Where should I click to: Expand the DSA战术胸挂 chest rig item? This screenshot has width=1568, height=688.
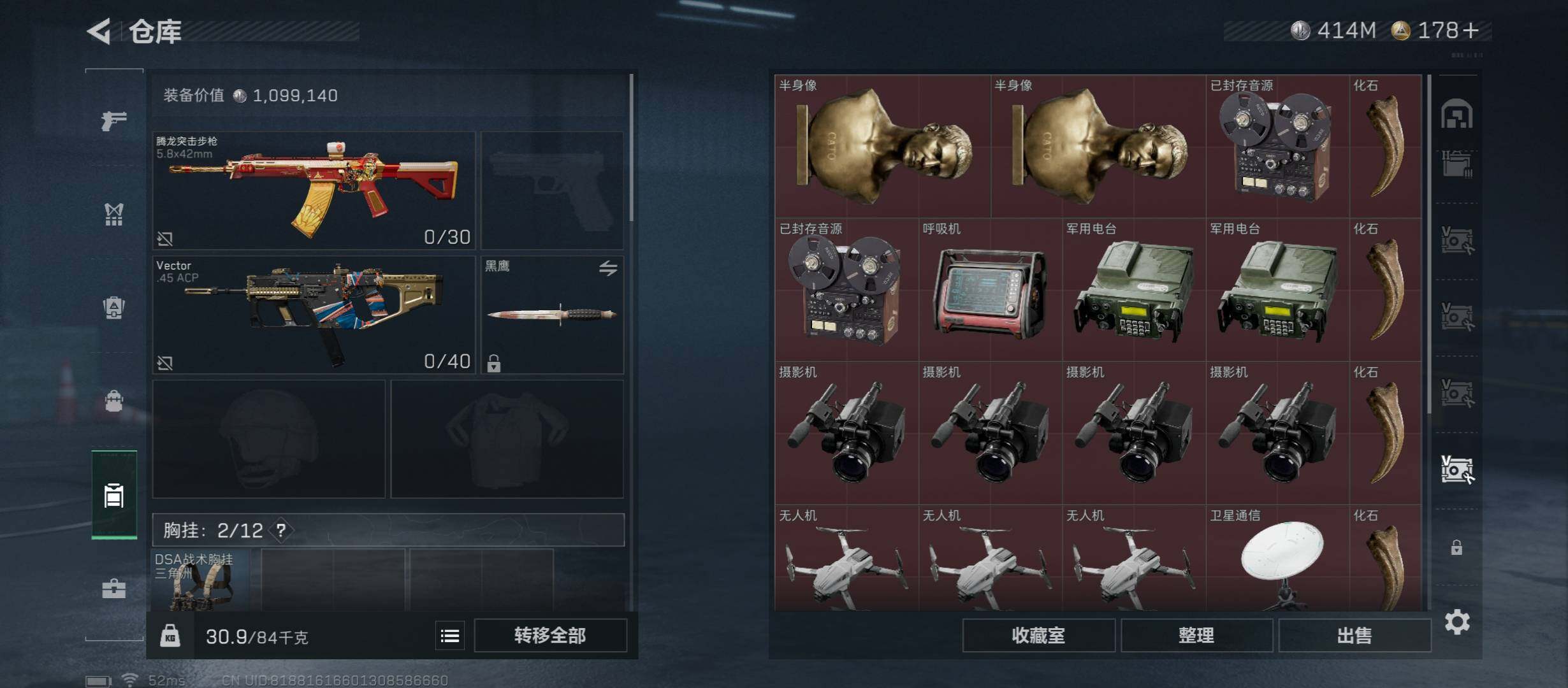click(x=200, y=580)
